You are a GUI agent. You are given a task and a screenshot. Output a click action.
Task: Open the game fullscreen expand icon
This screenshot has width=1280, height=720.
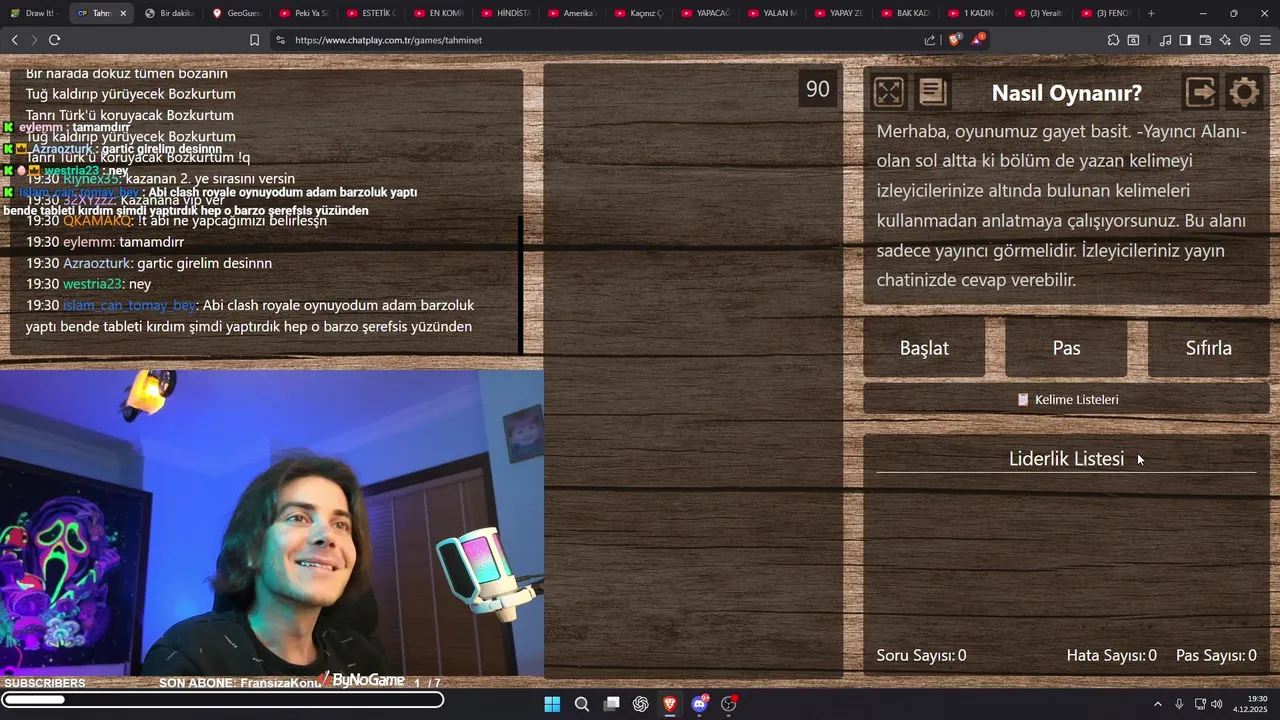point(888,92)
